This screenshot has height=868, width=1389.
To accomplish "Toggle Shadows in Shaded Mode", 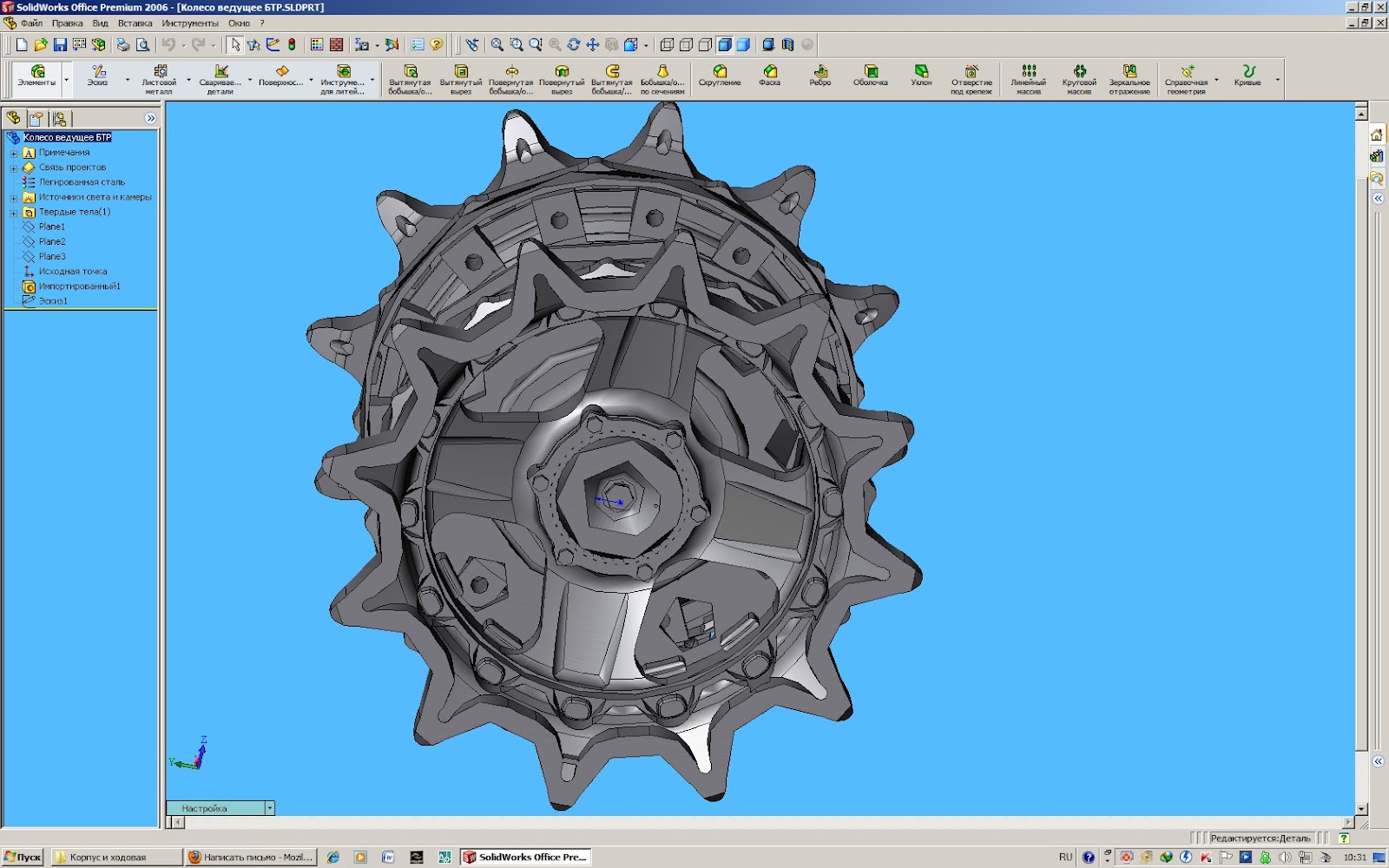I will [x=768, y=44].
